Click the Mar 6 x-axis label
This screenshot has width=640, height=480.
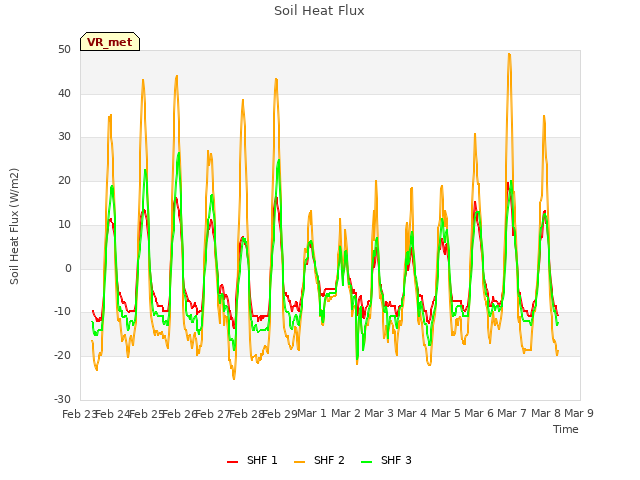coord(479,413)
